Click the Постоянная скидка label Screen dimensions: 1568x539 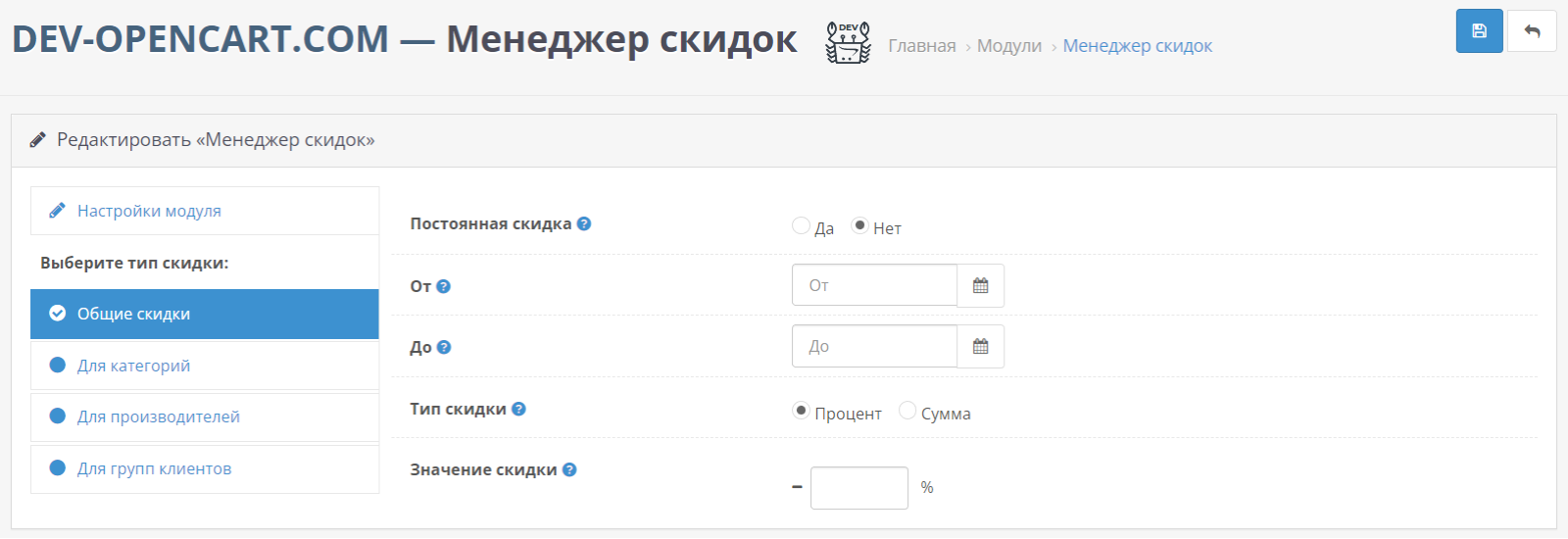[x=490, y=223]
